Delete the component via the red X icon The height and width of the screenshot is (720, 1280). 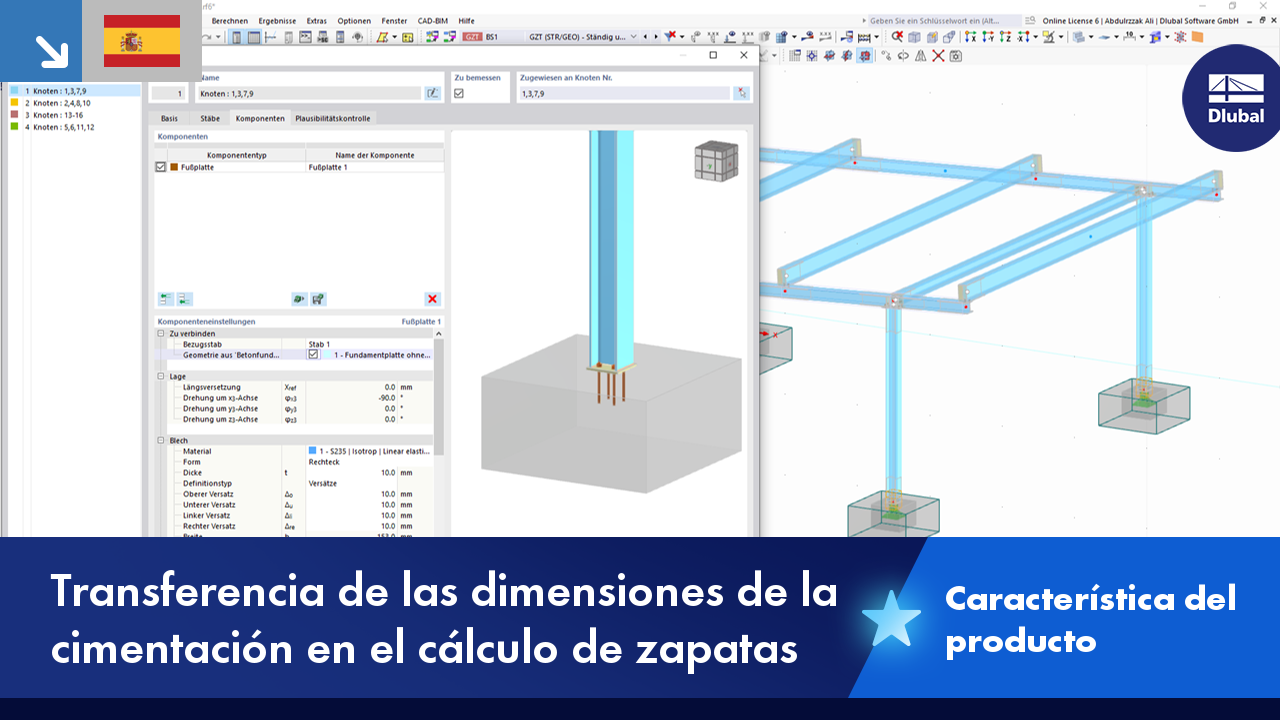pos(432,299)
